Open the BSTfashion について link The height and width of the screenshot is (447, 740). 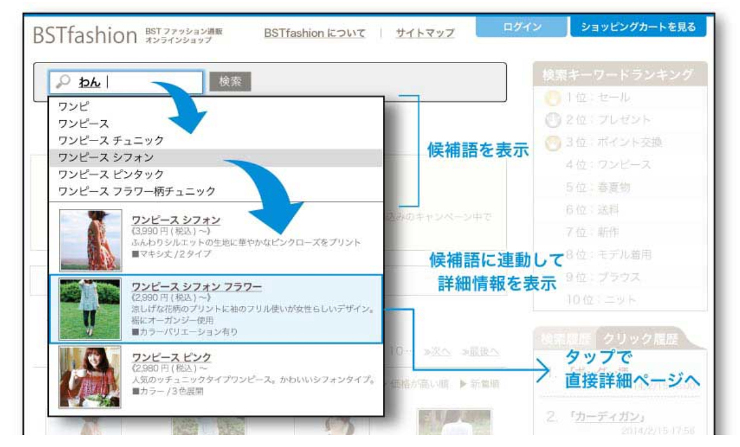click(316, 33)
